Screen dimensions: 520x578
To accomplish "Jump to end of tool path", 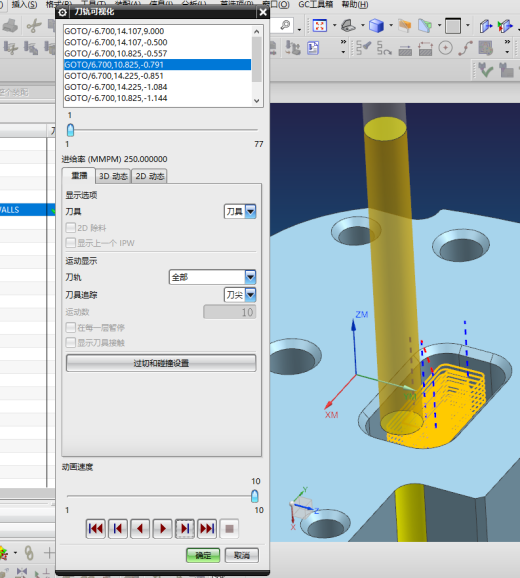I will (207, 529).
